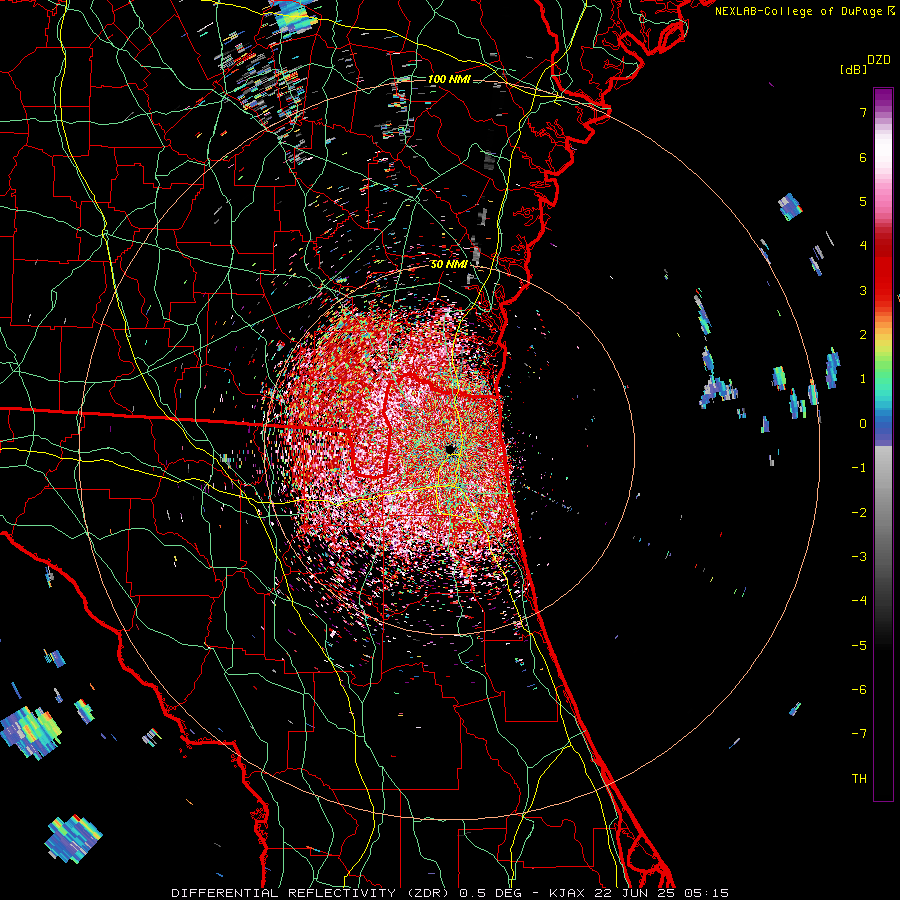Click legend value 4
Viewport: 900px width, 900px height.
863,246
